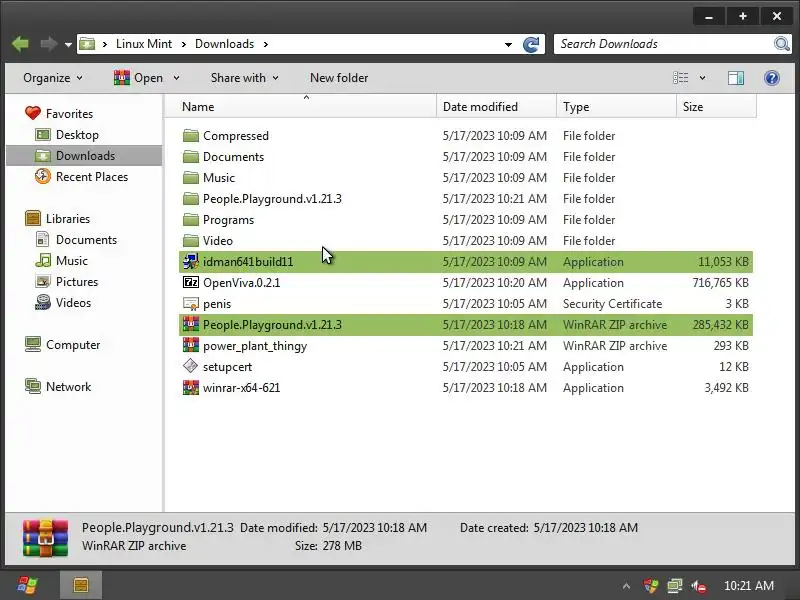Expand the chevron after Downloads breadcrumb
This screenshot has width=800, height=600.
[x=266, y=44]
